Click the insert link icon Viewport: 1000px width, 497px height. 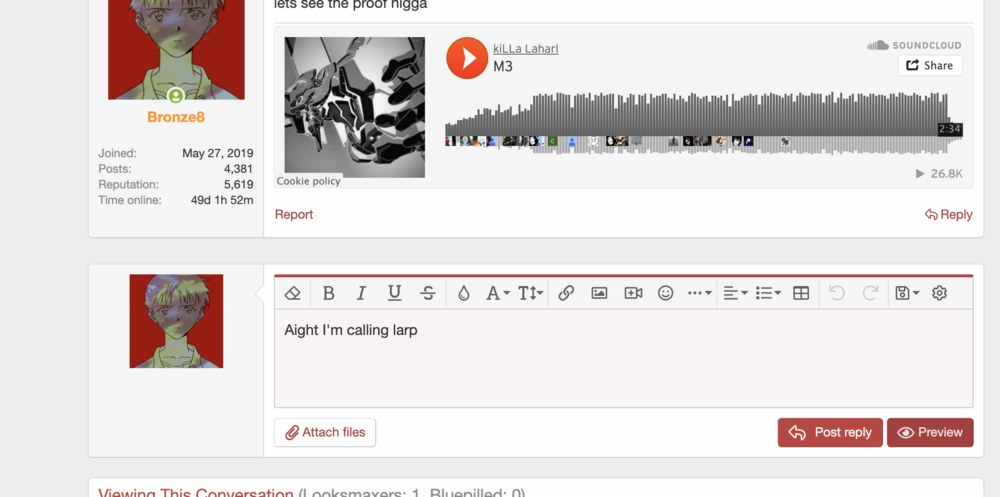(566, 293)
